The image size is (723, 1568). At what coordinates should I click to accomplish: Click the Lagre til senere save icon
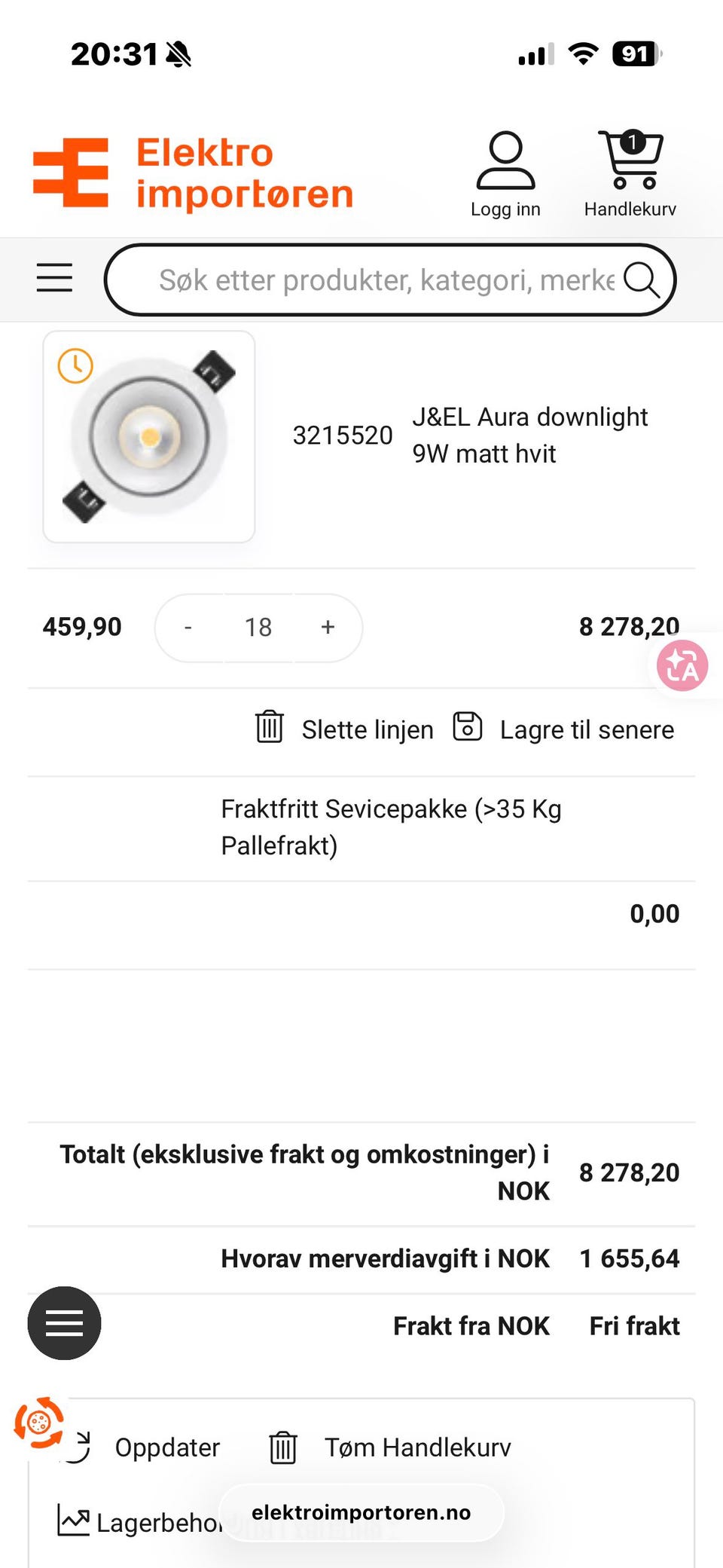(467, 727)
